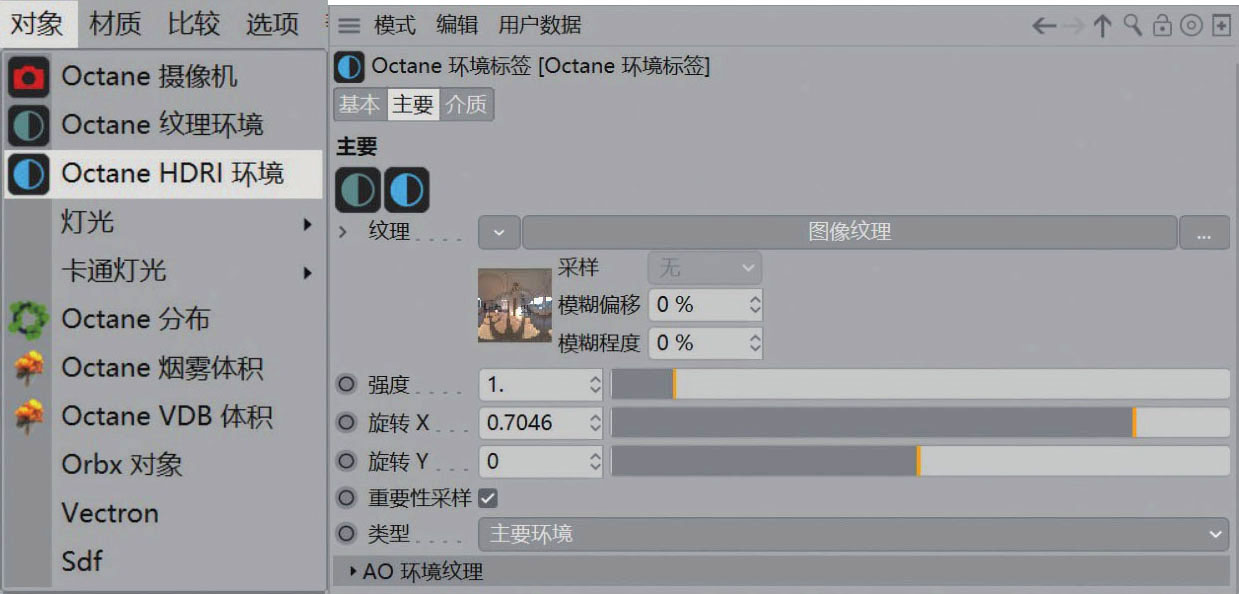Open the attribute manager hamburger menu
Viewport: 1239px width, 594px height.
(349, 25)
